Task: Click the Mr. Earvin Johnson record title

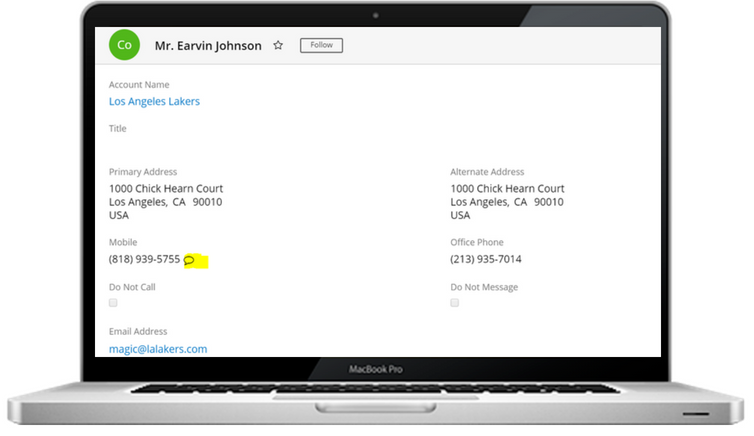Action: click(208, 46)
